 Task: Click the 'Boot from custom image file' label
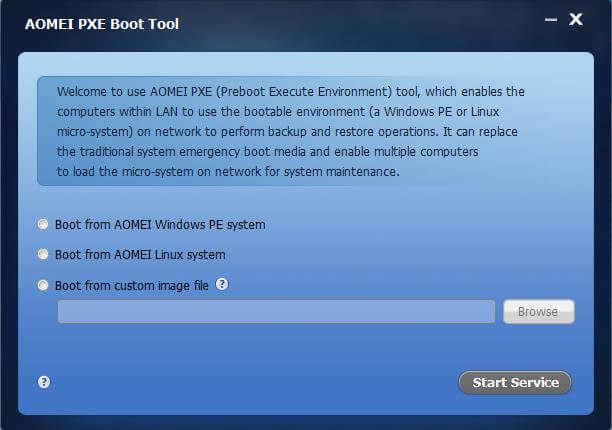coord(132,285)
